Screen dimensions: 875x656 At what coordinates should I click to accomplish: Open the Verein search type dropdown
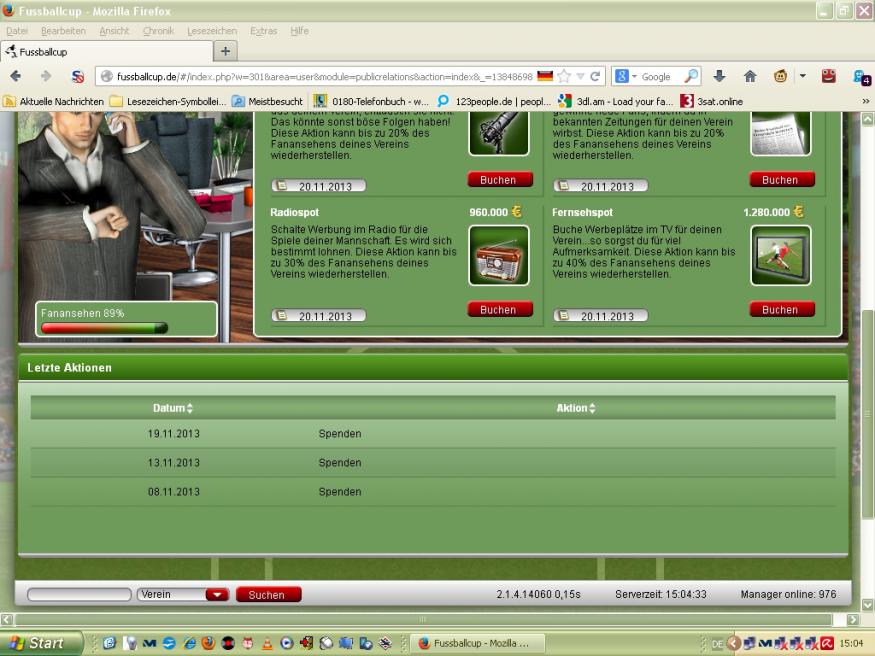217,594
